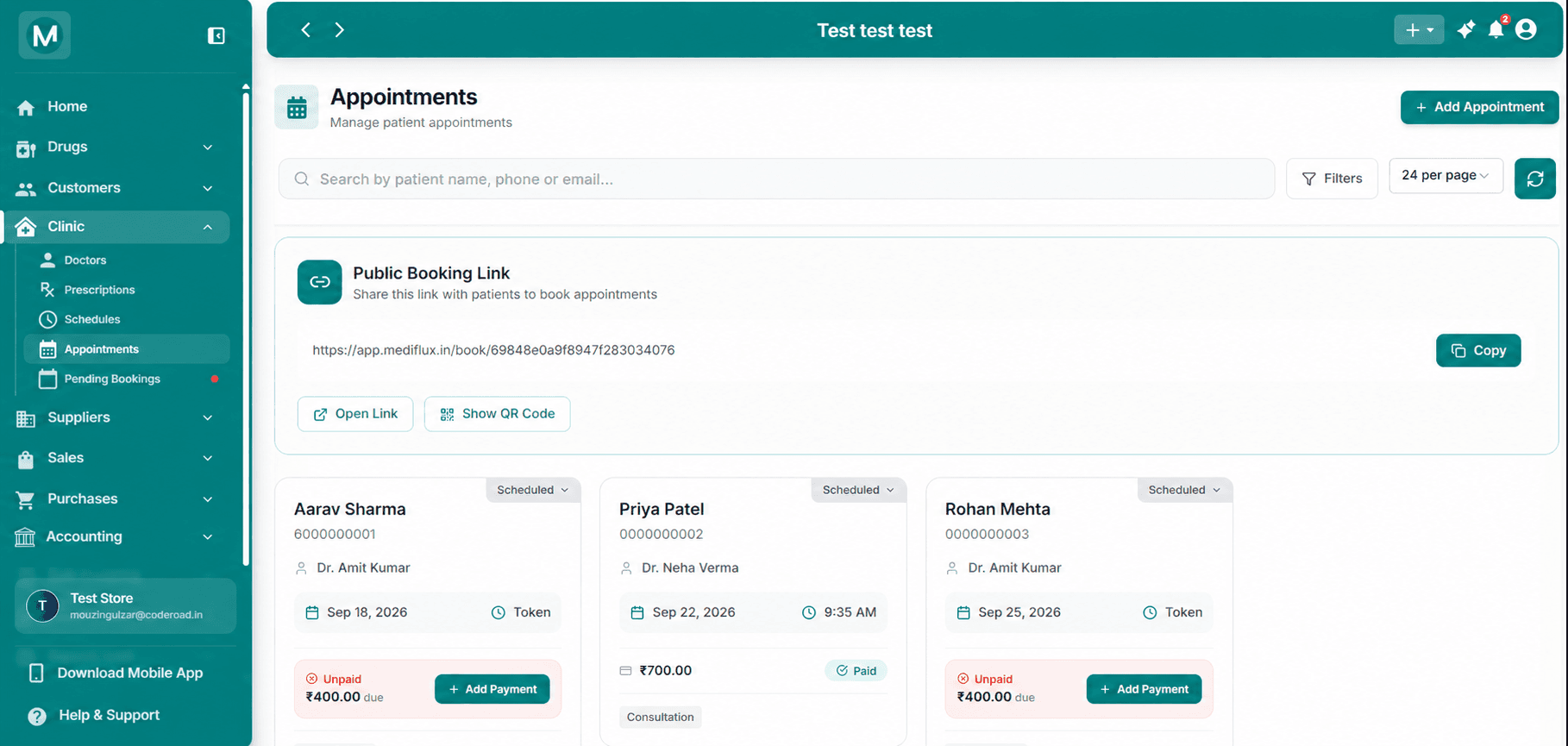
Task: Add Payment for Aarav Sharma
Action: pos(492,689)
